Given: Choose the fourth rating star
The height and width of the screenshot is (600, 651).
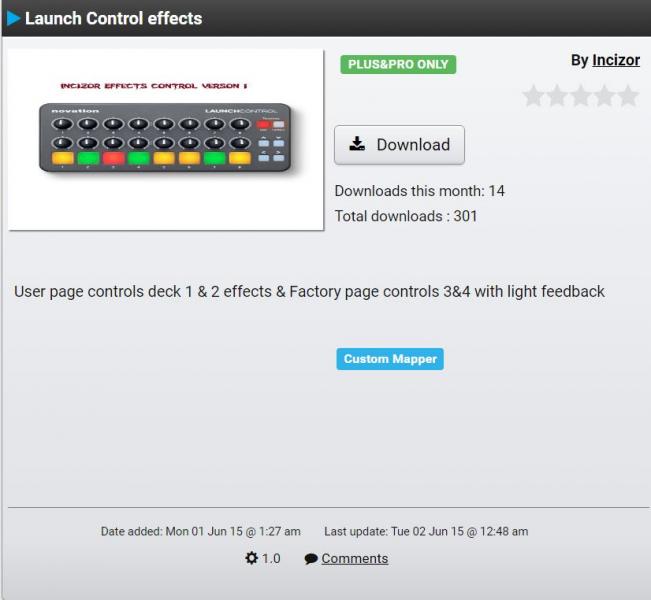Looking at the screenshot, I should click(604, 96).
